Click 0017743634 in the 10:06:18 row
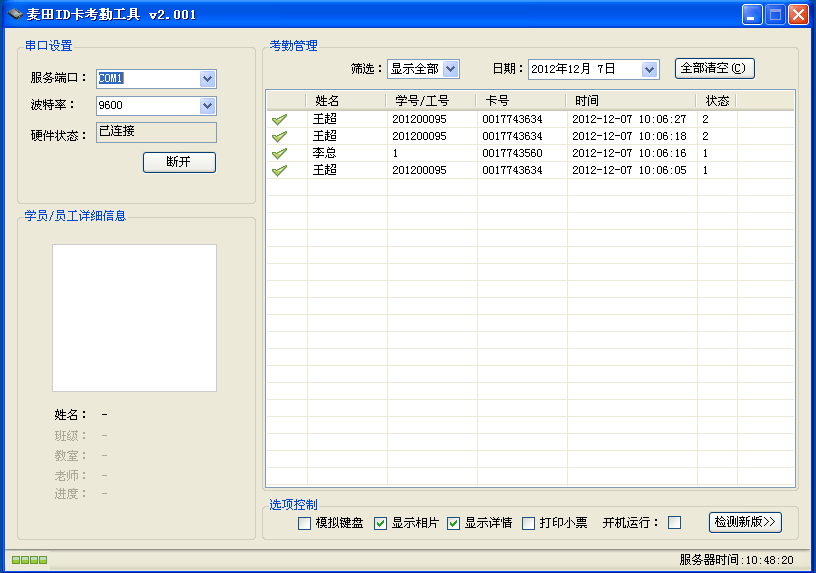Viewport: 816px width, 573px height. pyautogui.click(x=512, y=136)
